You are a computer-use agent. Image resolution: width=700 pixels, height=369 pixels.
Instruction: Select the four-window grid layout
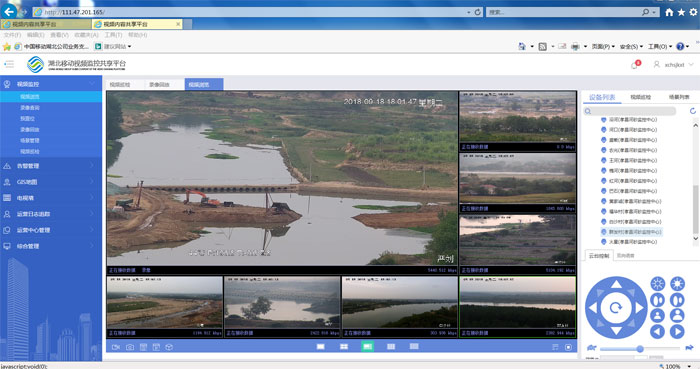[x=344, y=347]
